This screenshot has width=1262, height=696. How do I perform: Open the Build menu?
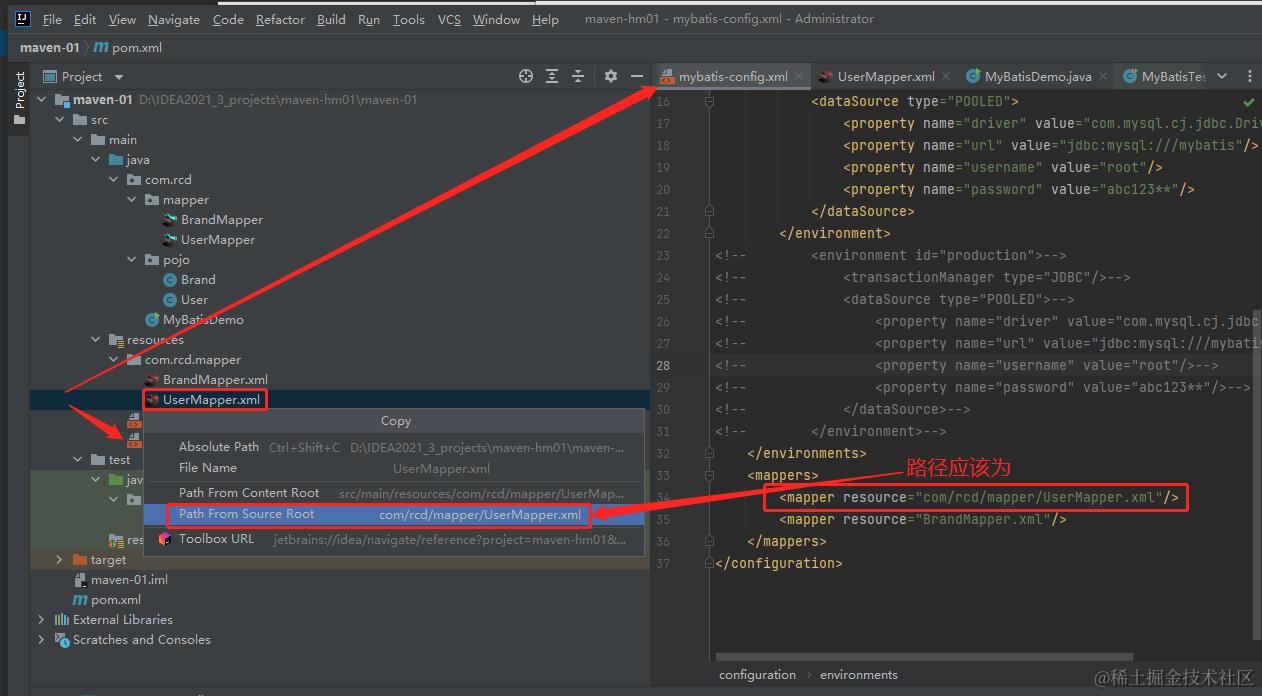[x=331, y=19]
